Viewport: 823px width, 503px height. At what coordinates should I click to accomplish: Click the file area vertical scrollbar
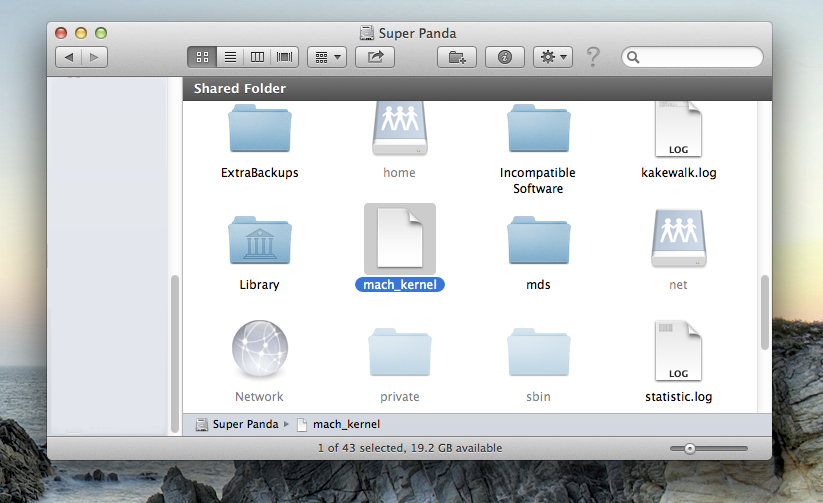pos(765,312)
